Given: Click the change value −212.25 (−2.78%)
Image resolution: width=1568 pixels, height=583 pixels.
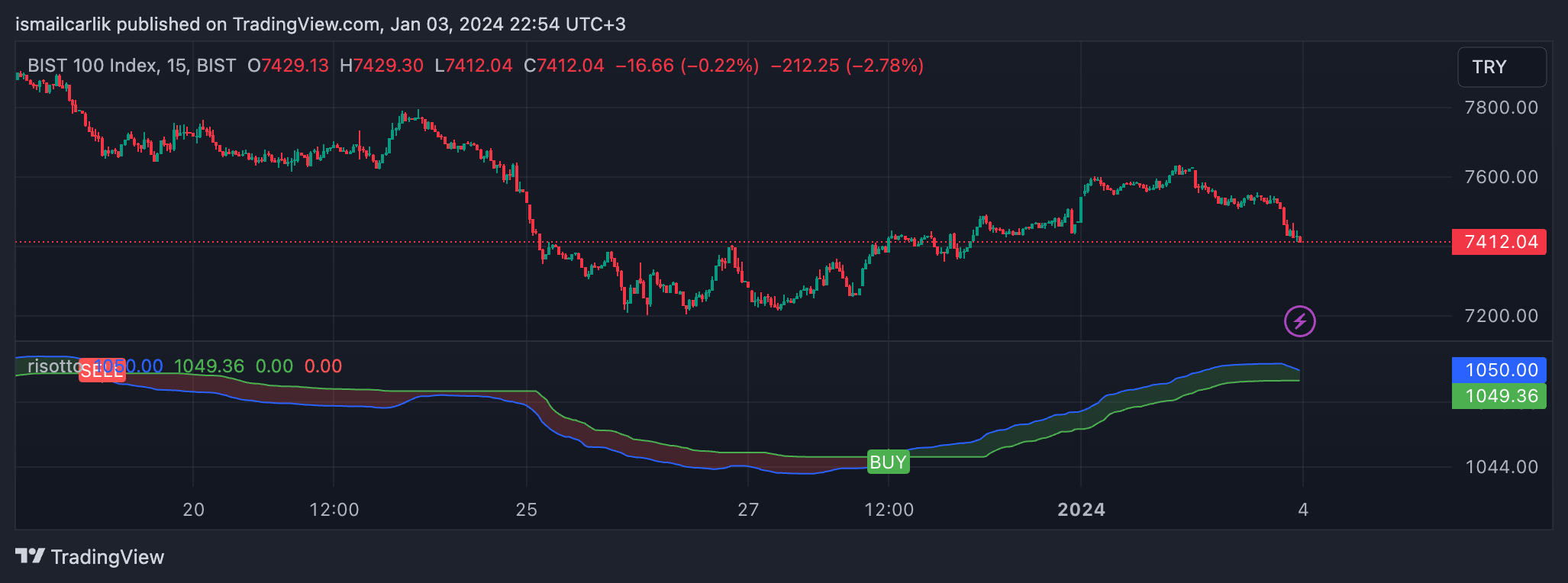Looking at the screenshot, I should (x=847, y=66).
